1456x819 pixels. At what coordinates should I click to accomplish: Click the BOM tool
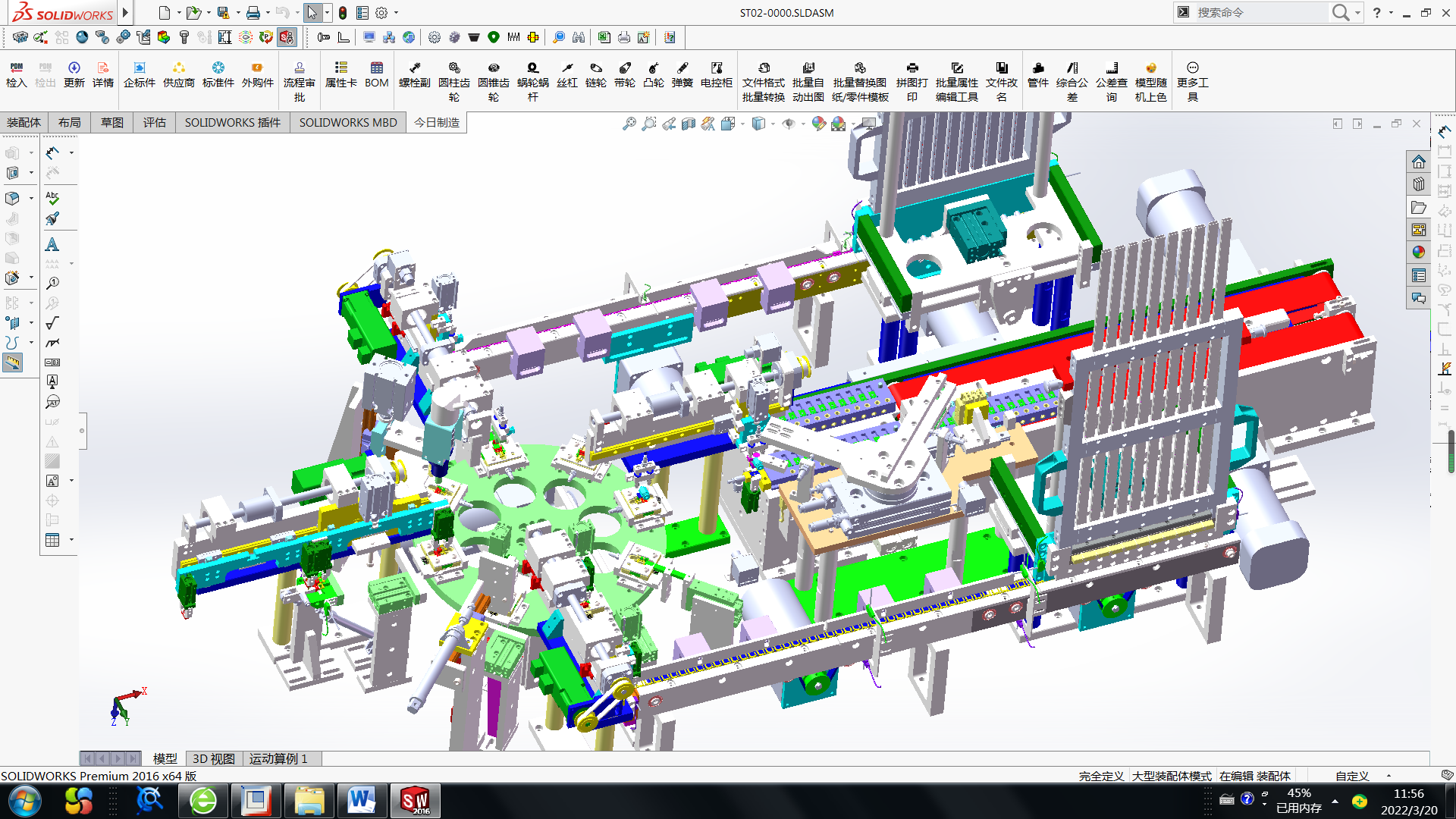(x=377, y=74)
